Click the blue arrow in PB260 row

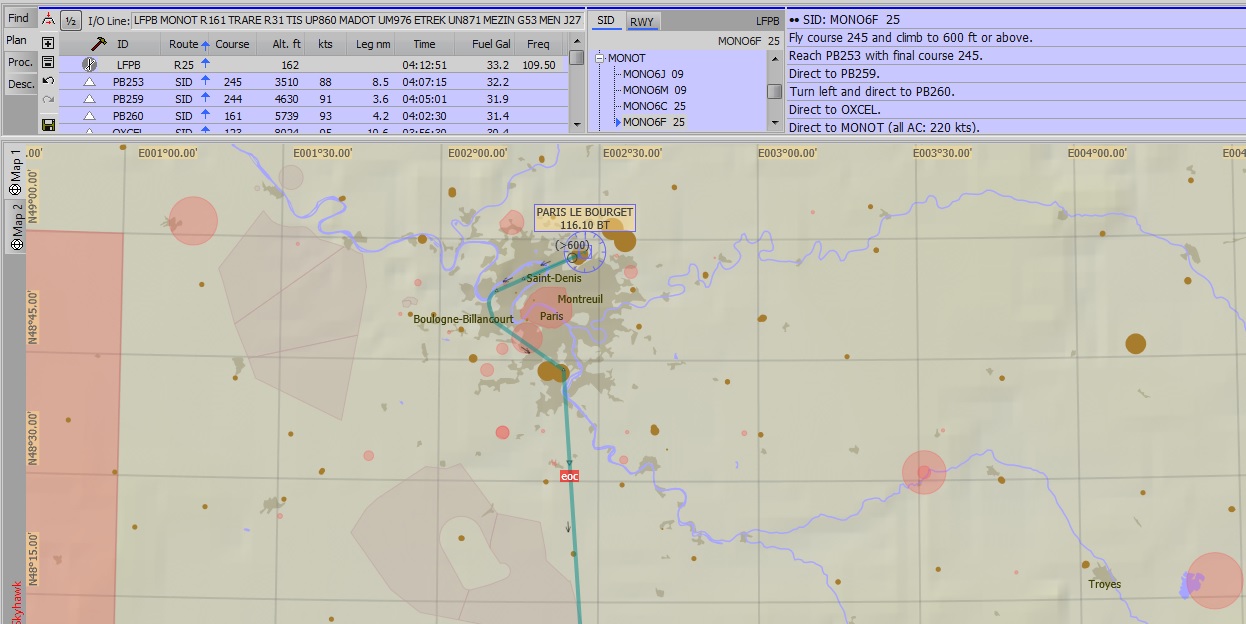pyautogui.click(x=205, y=115)
